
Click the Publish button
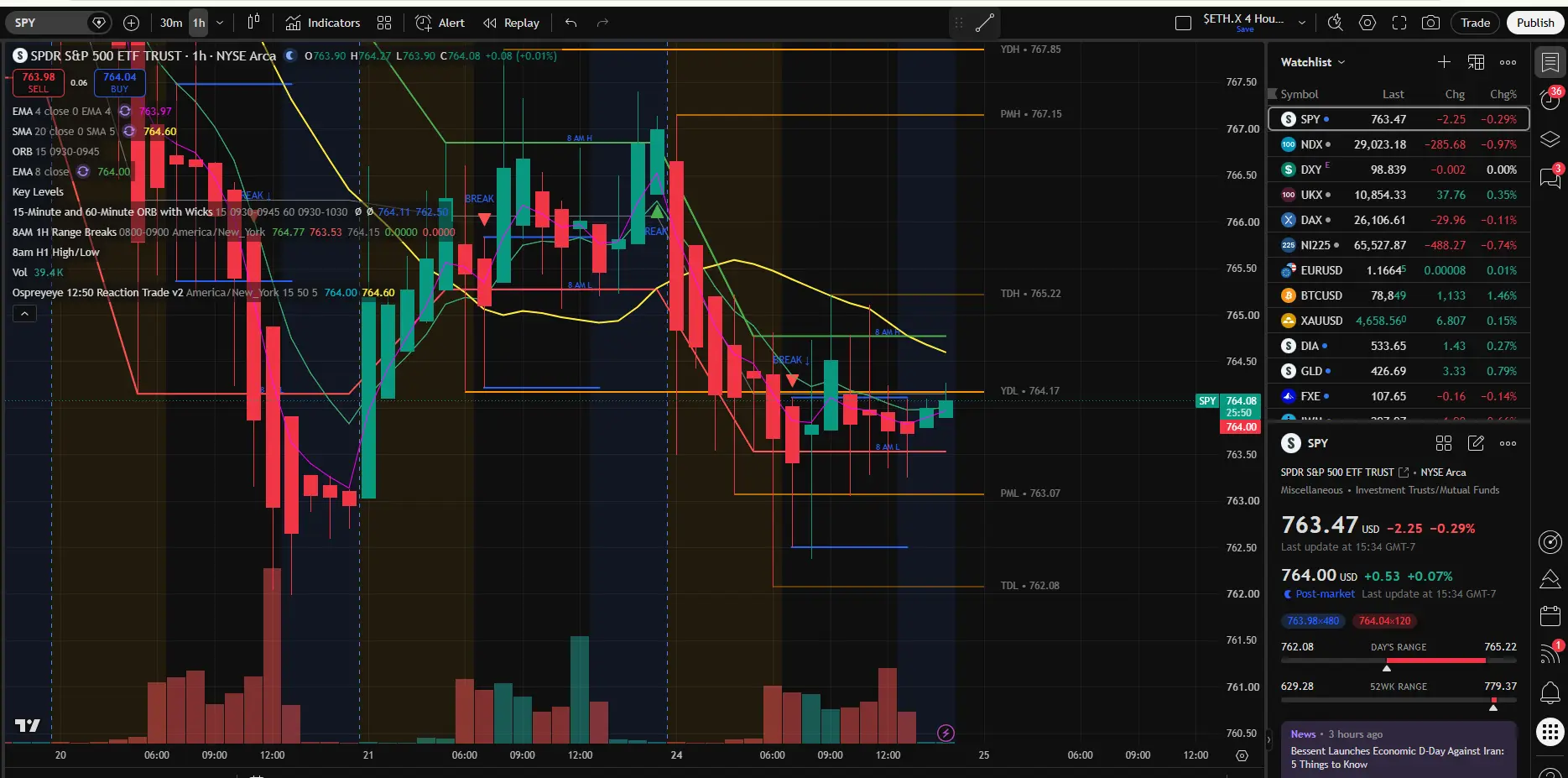tap(1534, 23)
